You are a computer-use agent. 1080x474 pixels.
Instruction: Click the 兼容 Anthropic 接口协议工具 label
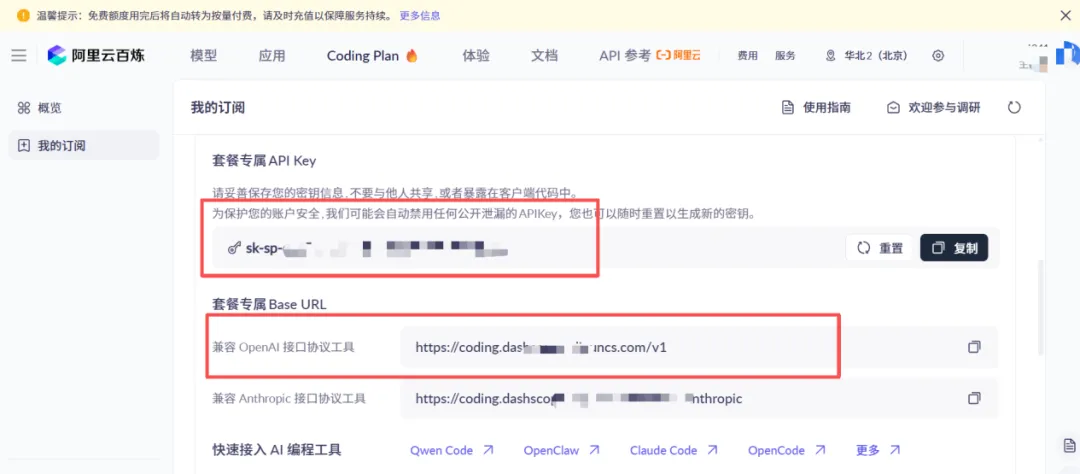[289, 398]
